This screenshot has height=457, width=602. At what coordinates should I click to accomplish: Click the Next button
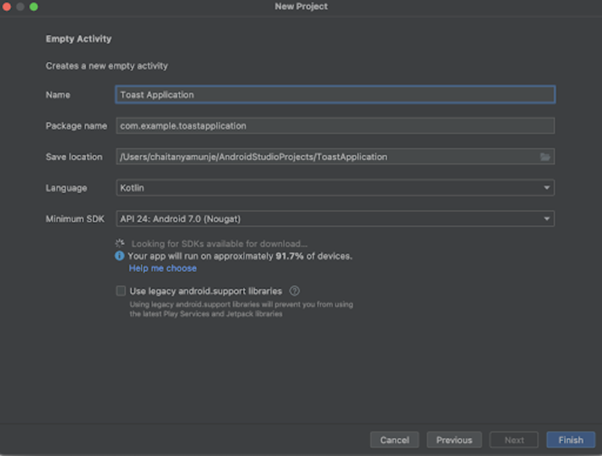(513, 440)
